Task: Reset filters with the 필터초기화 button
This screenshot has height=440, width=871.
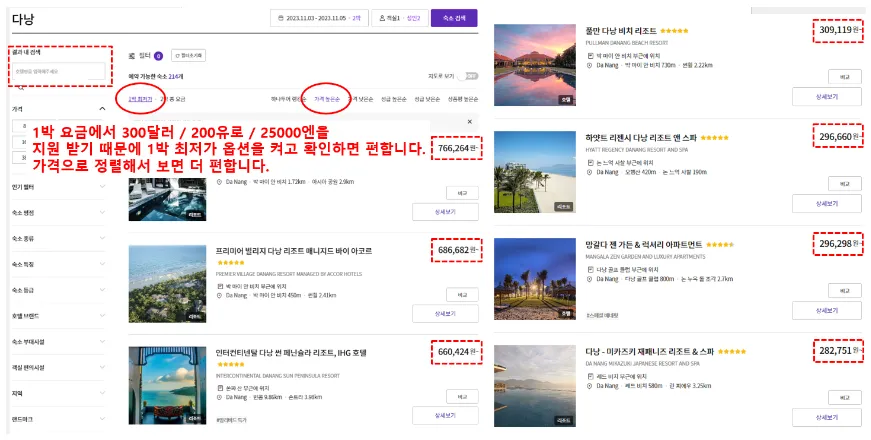Action: coord(188,55)
